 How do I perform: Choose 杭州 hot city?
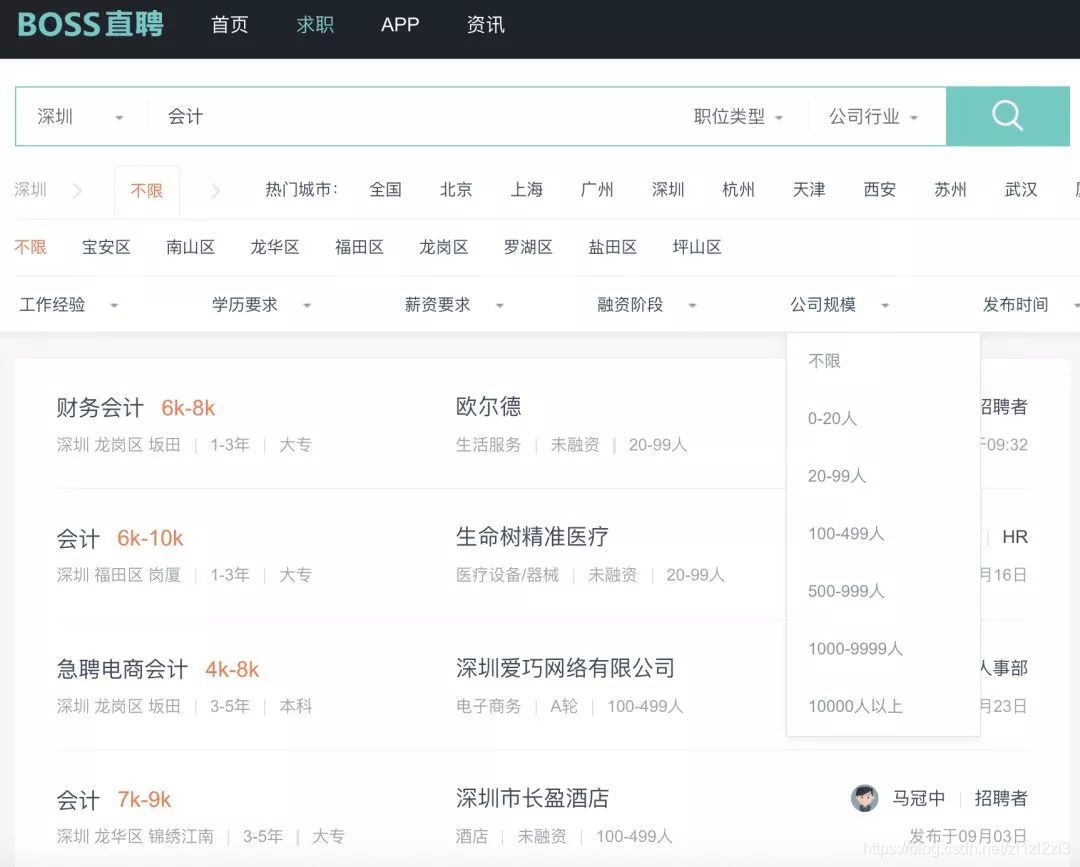coord(738,189)
